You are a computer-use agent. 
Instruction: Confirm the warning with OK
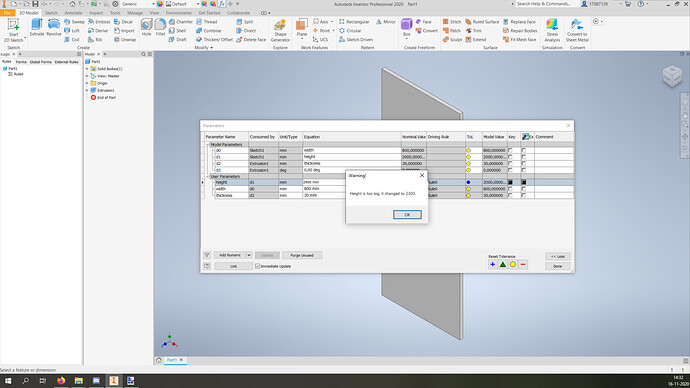pos(407,215)
